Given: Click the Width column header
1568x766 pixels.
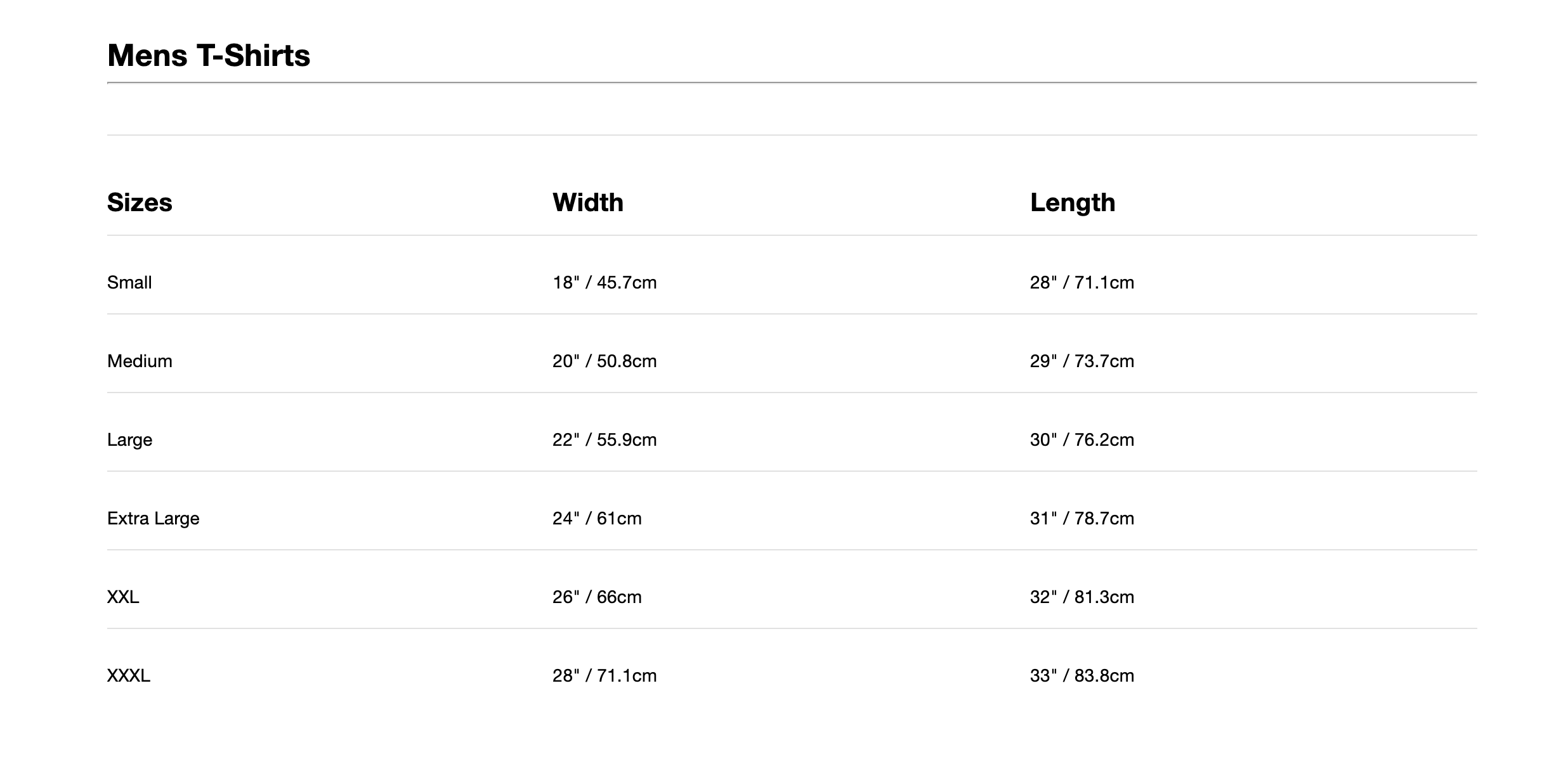Looking at the screenshot, I should (587, 203).
